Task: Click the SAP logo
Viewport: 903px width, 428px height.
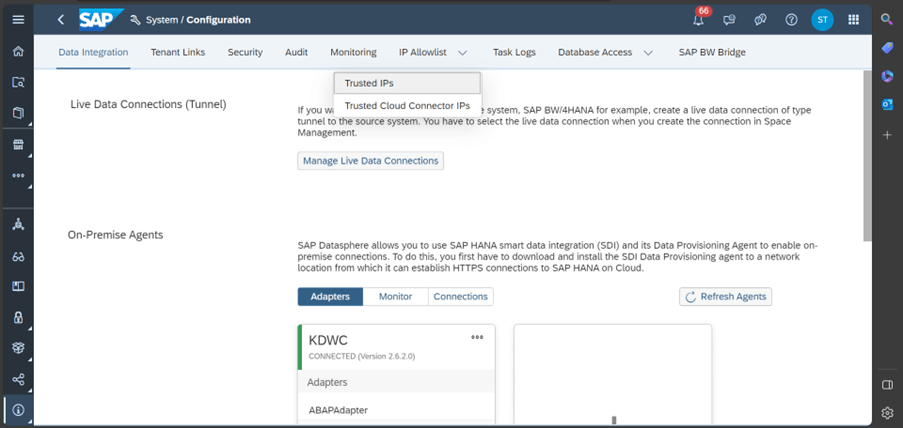Action: pyautogui.click(x=101, y=20)
